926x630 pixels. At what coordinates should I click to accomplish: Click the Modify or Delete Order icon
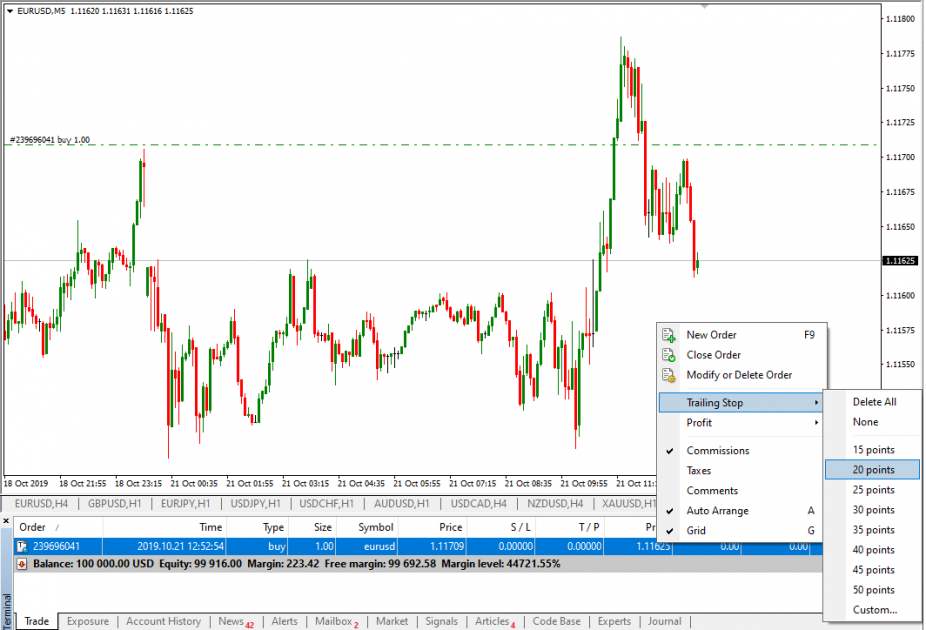pos(669,375)
